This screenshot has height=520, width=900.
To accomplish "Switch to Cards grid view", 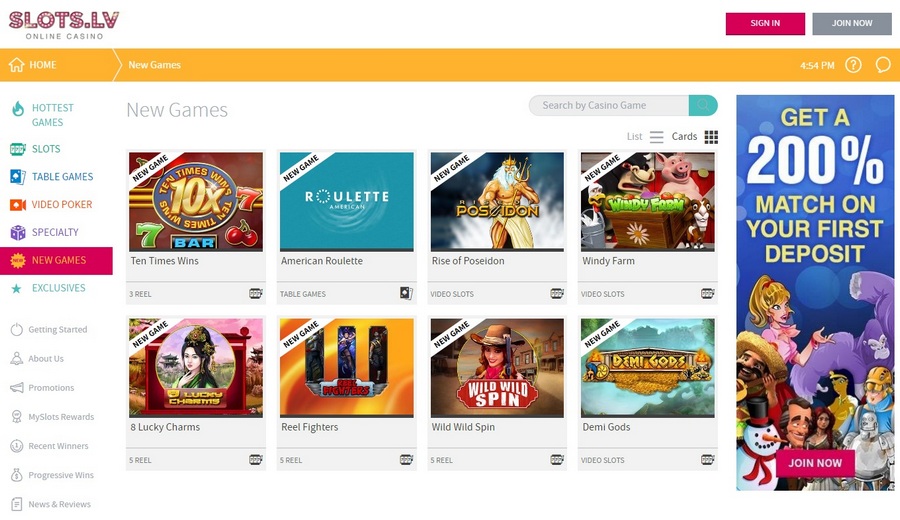I will coord(695,137).
